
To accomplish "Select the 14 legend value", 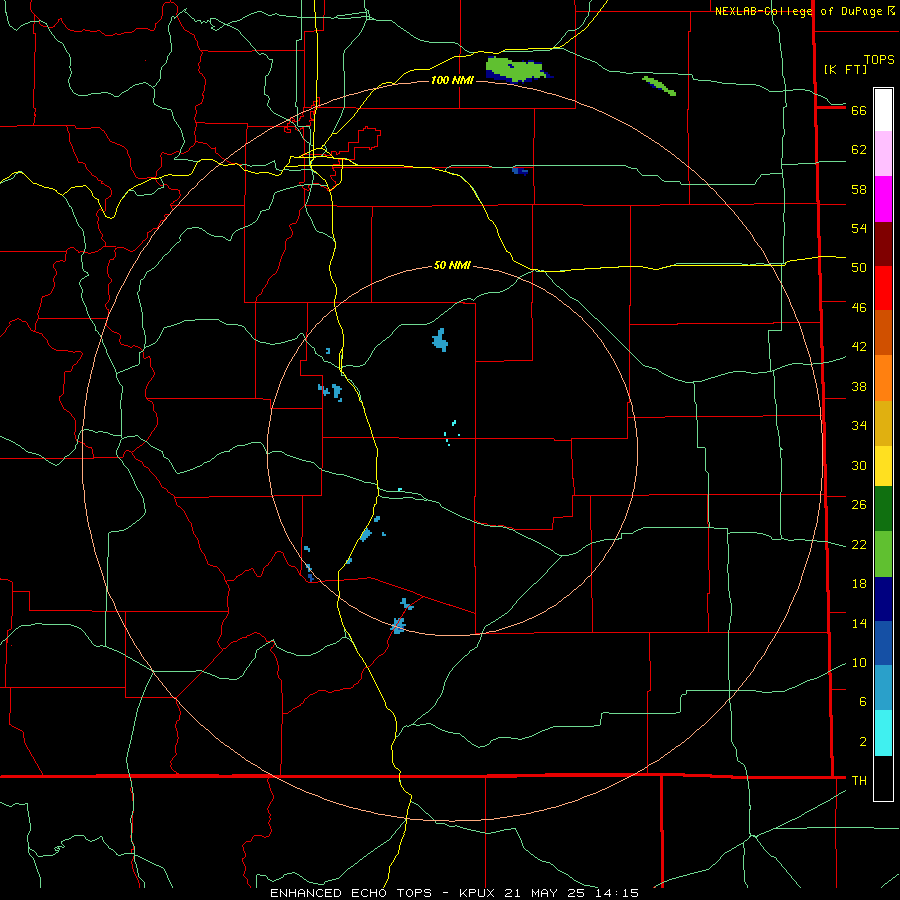I will (x=859, y=624).
